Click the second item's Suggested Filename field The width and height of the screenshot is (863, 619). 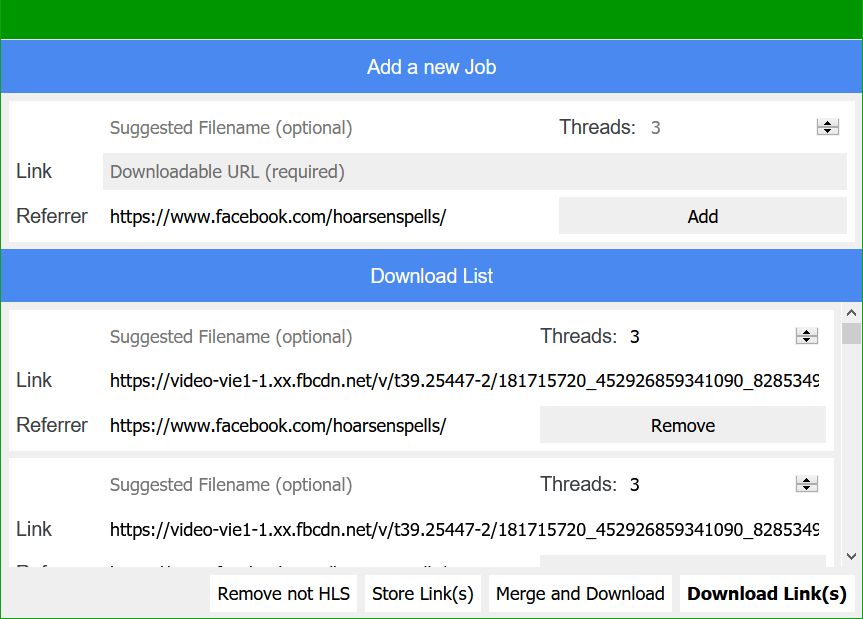(310, 485)
